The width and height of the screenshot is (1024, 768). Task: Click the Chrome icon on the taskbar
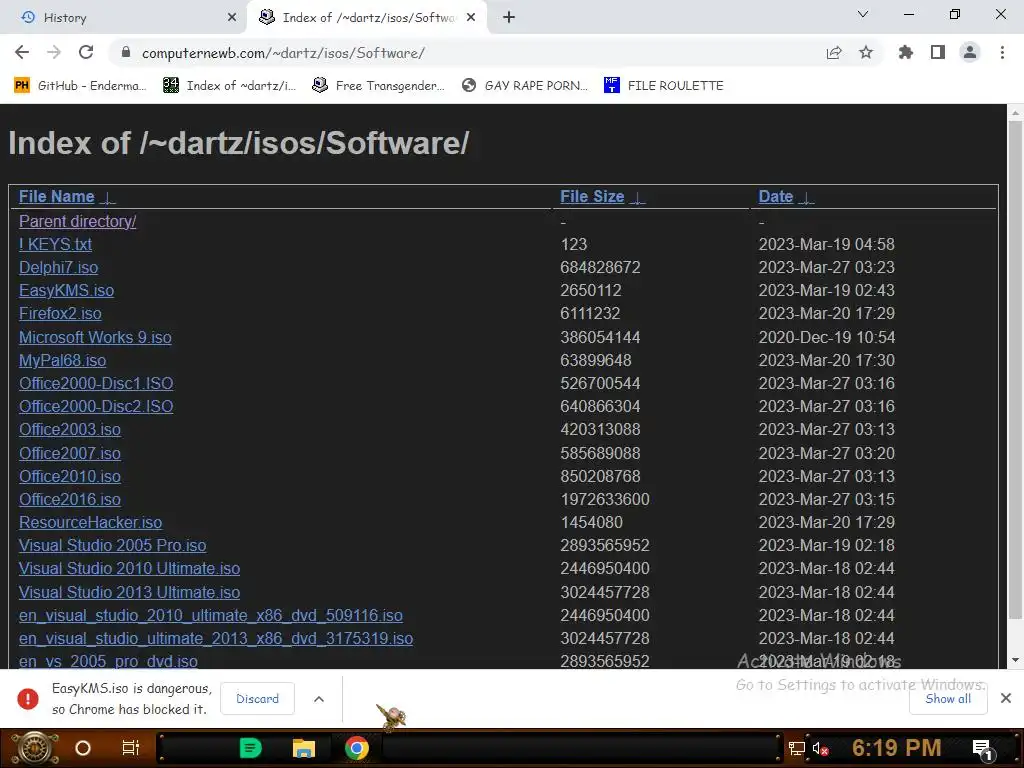pyautogui.click(x=357, y=748)
